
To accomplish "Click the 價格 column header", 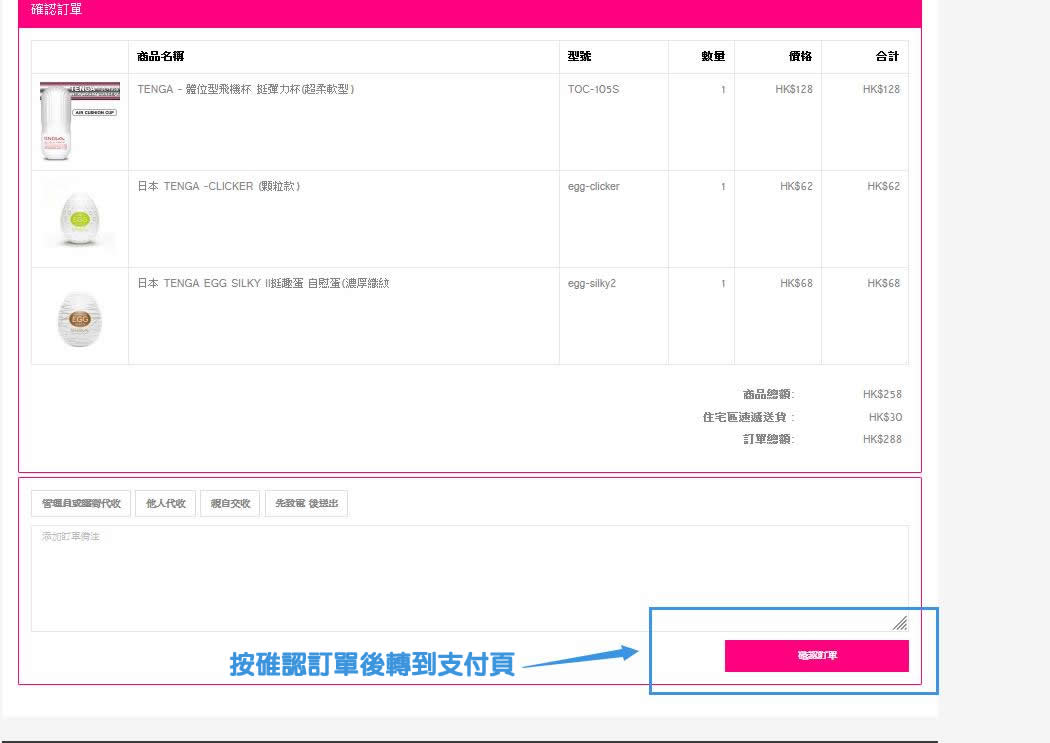I will point(800,56).
